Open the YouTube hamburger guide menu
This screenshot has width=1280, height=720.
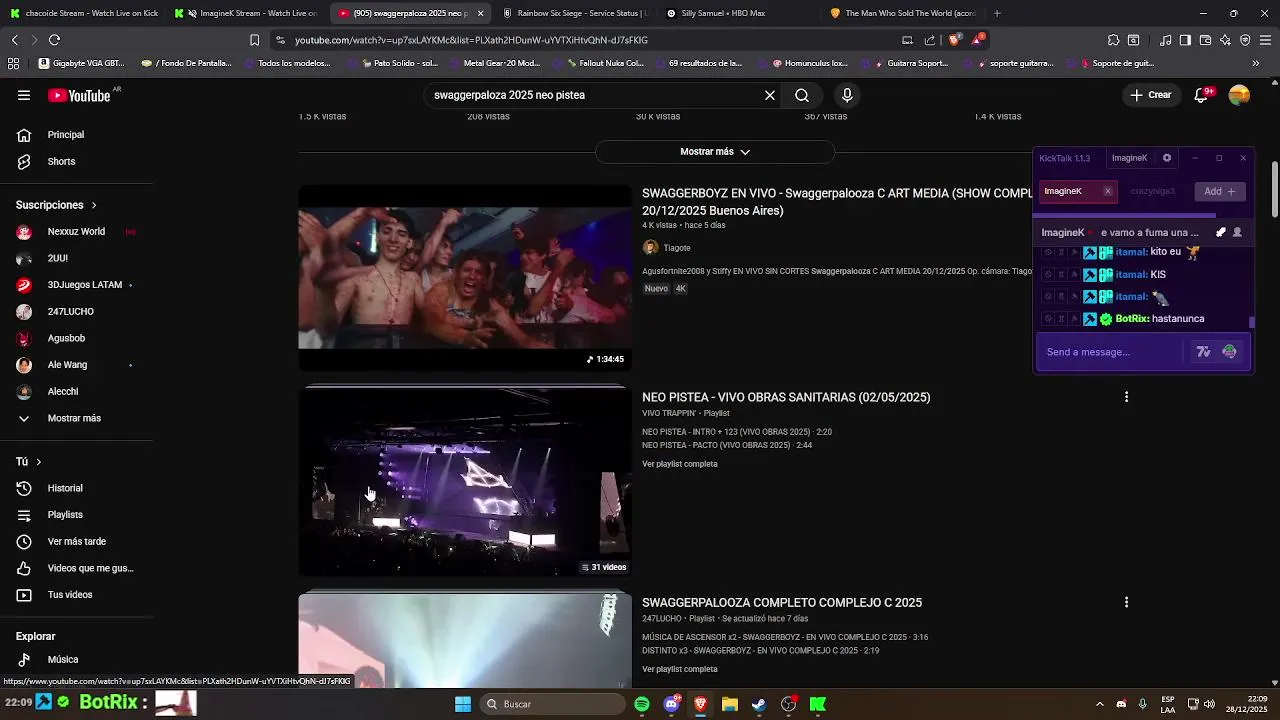tap(24, 95)
